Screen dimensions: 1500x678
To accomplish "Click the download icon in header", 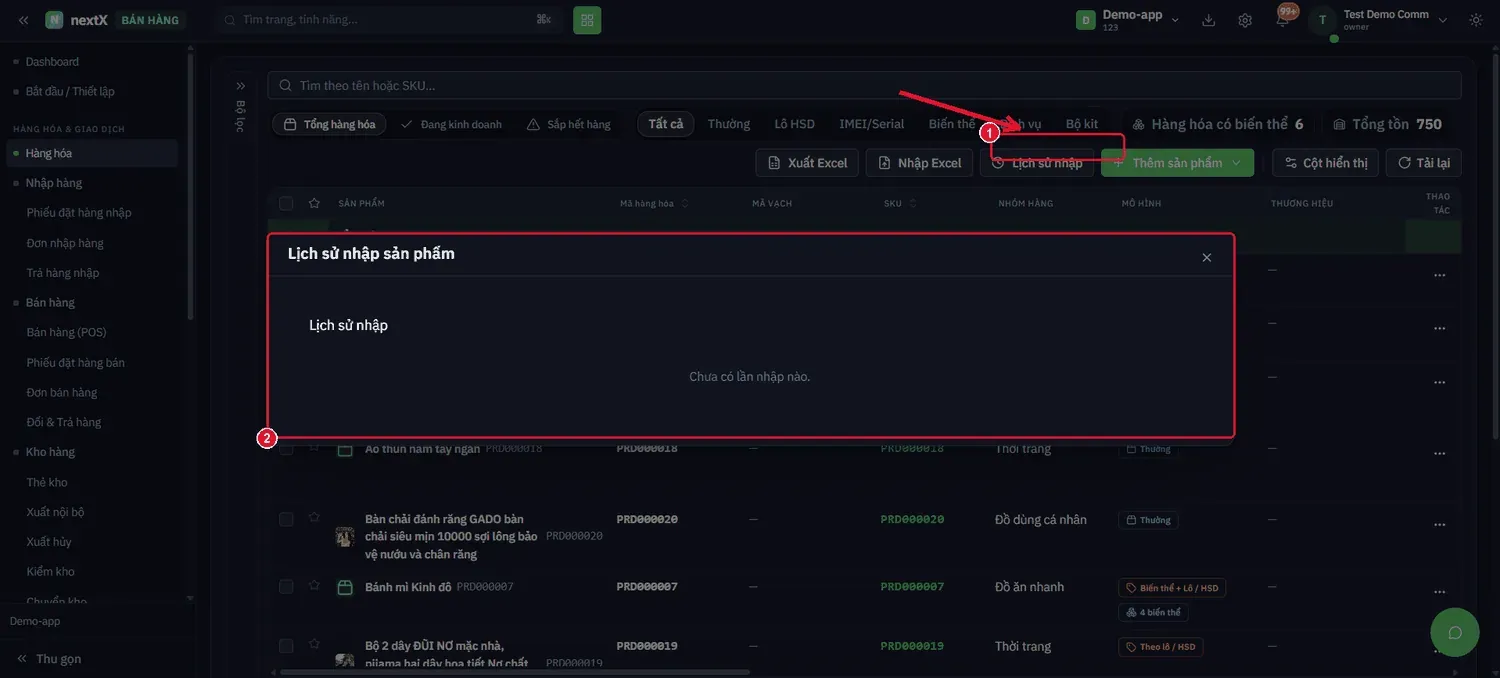I will click(1209, 20).
